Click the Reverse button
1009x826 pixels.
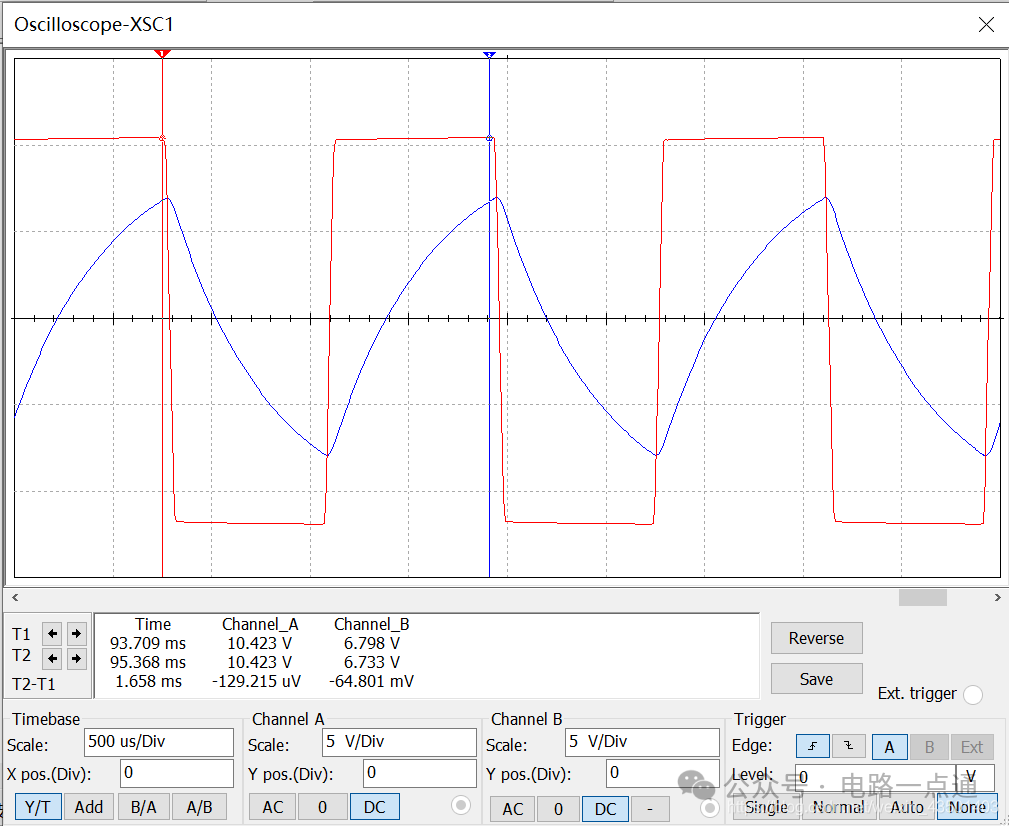tap(817, 638)
